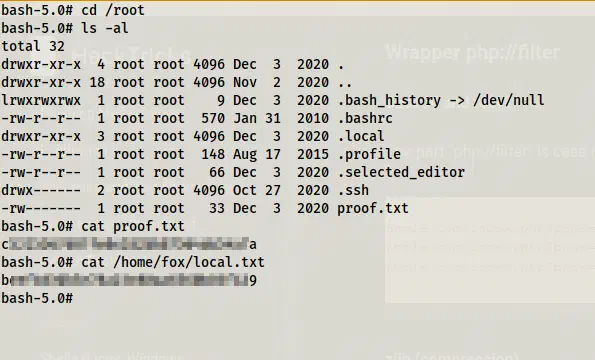Click the 'cat /home/fox/local.txt' command
Screen dimensions: 595x360
pos(173,262)
